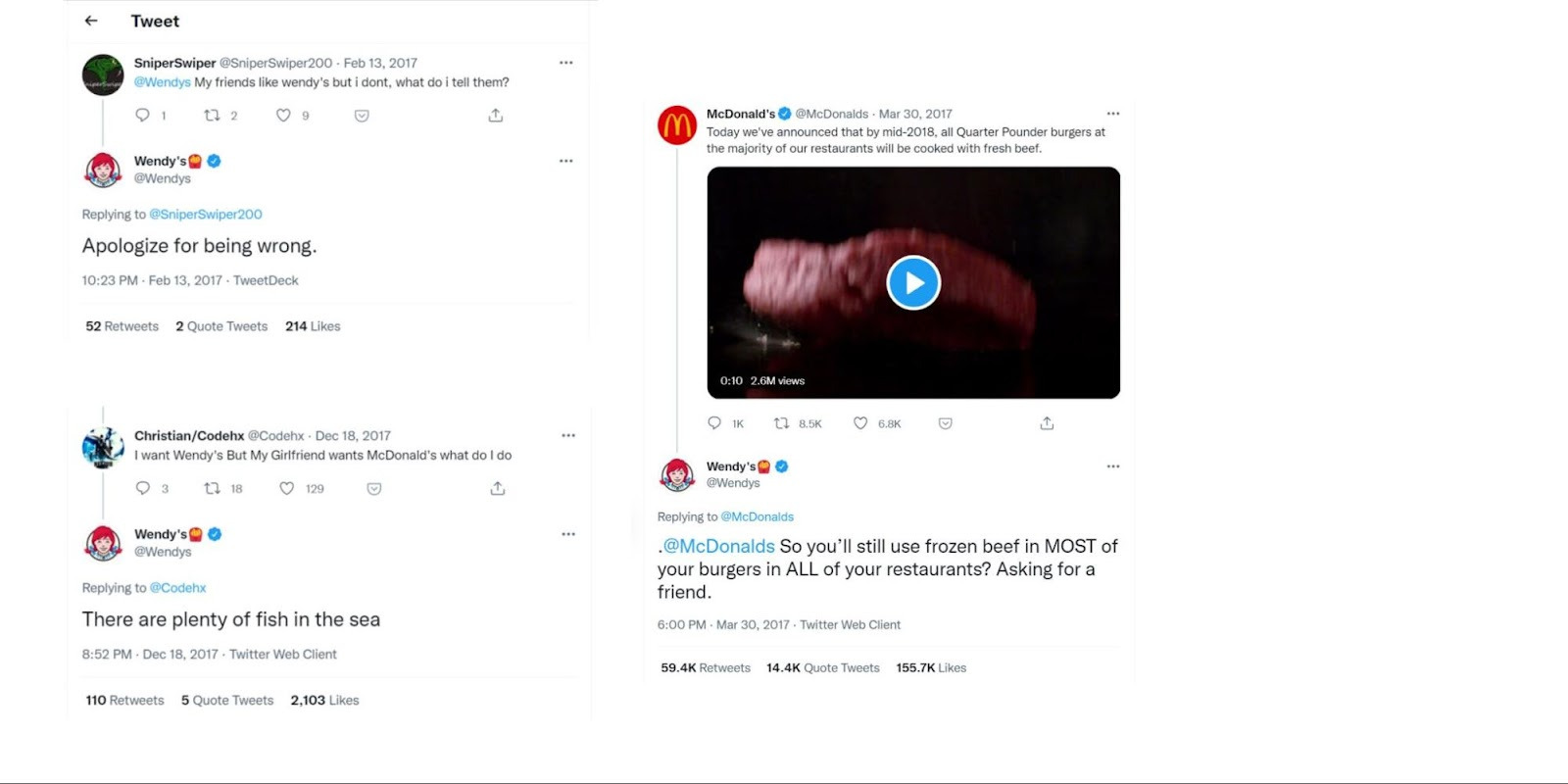Play the McDonald's fresh beef video

coord(913,282)
